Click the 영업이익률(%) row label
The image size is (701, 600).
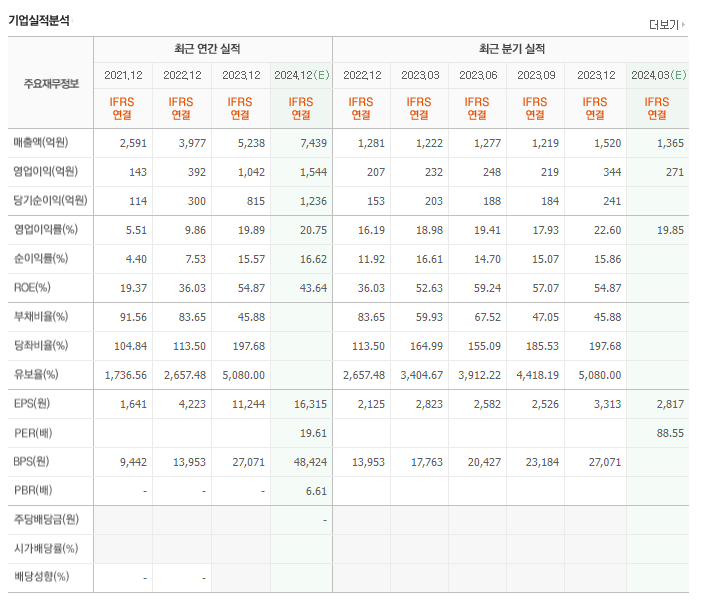(46, 230)
